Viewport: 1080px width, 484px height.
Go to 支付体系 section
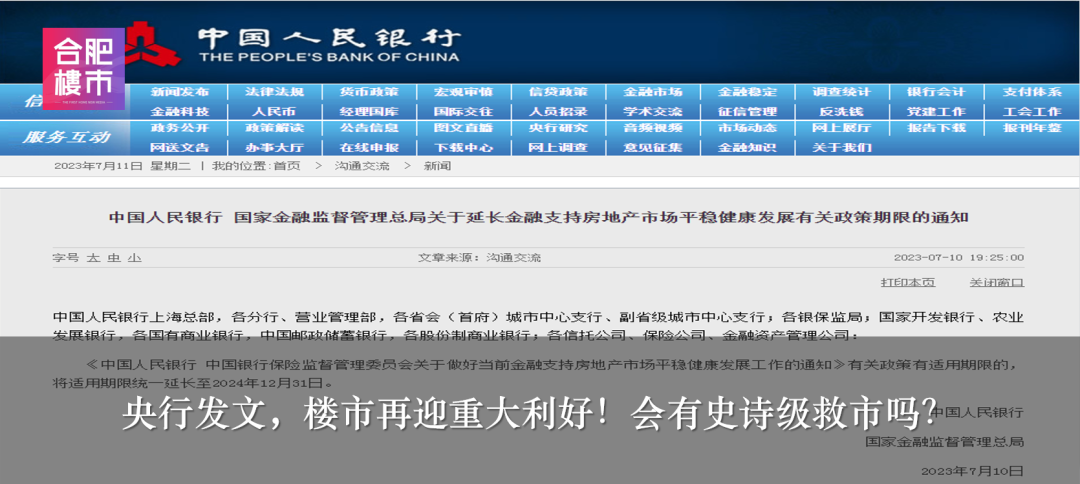[1032, 92]
